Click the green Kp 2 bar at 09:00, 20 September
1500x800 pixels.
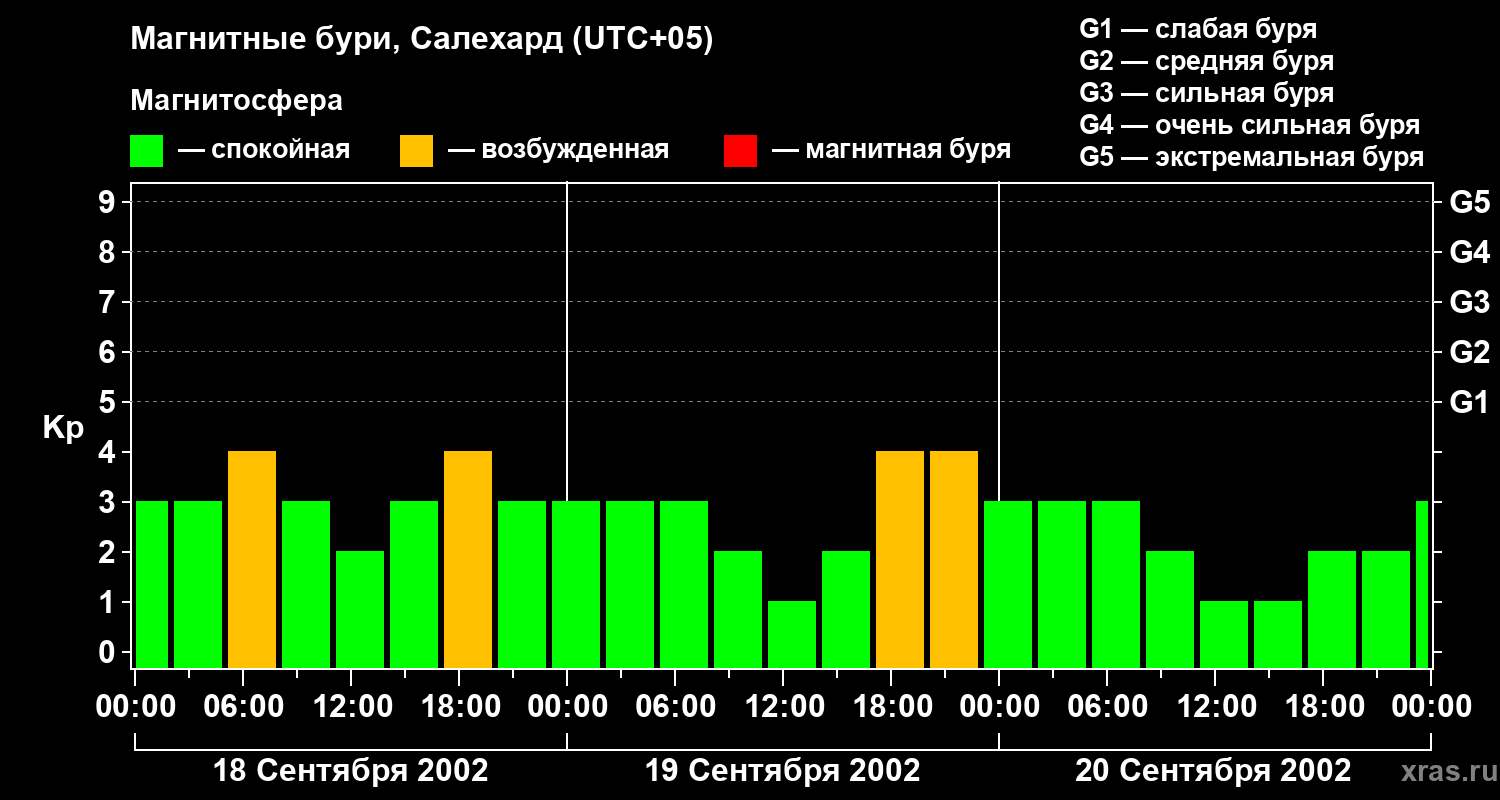[x=1170, y=610]
